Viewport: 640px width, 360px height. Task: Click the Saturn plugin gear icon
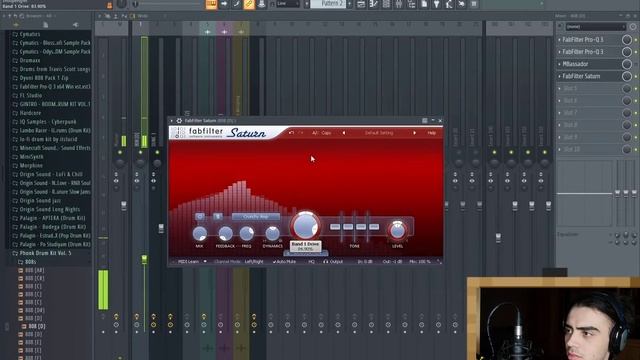coord(179,121)
